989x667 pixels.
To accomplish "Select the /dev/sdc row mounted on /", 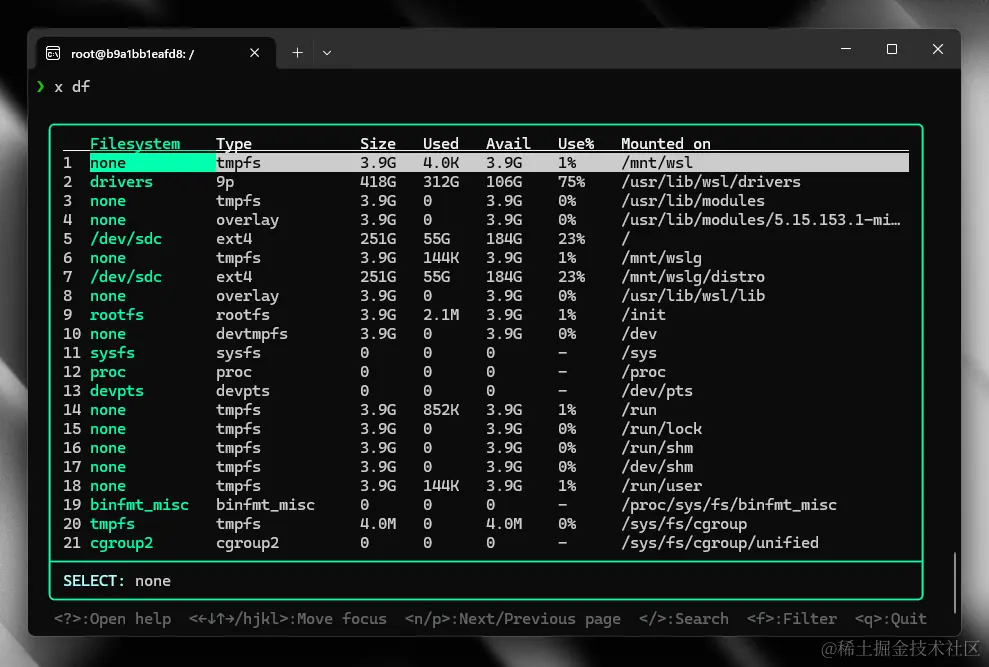I will pos(486,239).
